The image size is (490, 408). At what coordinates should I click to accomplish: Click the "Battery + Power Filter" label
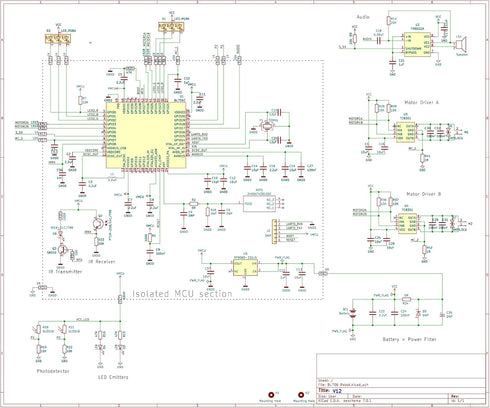(x=409, y=339)
